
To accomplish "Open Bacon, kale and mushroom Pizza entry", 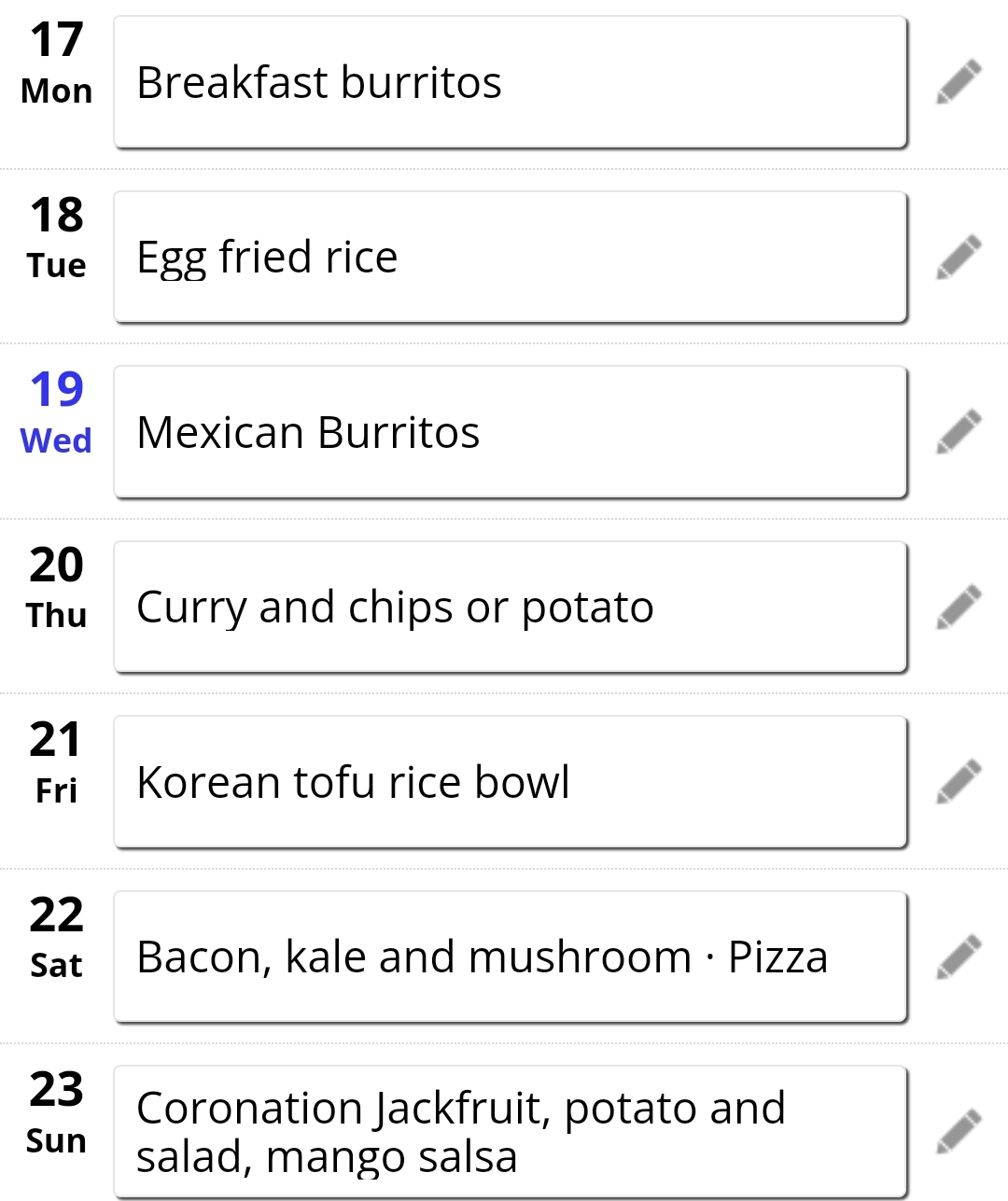I will coord(511,957).
